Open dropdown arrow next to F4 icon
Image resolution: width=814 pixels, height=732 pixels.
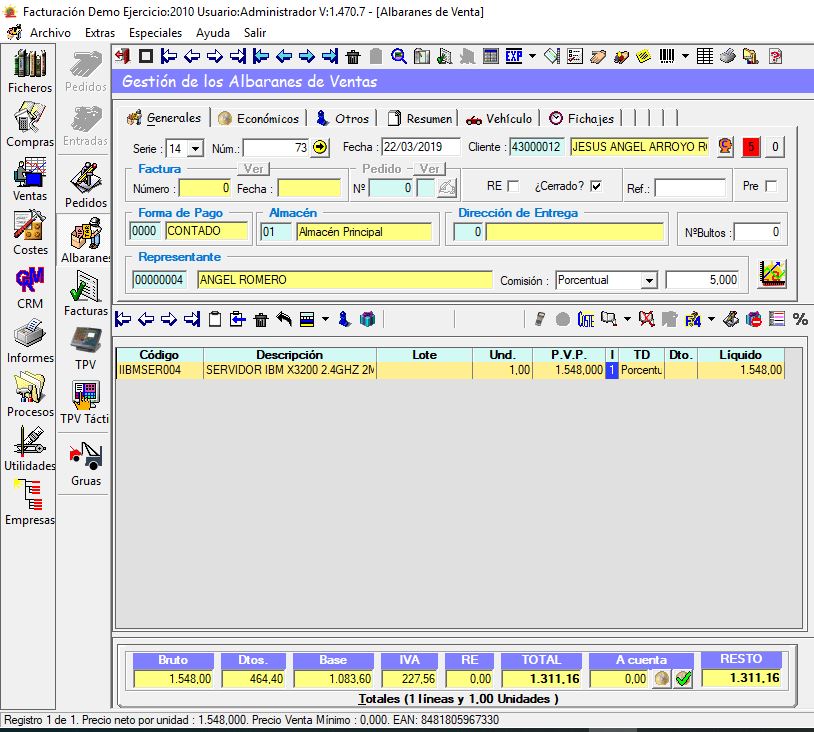pyautogui.click(x=711, y=319)
